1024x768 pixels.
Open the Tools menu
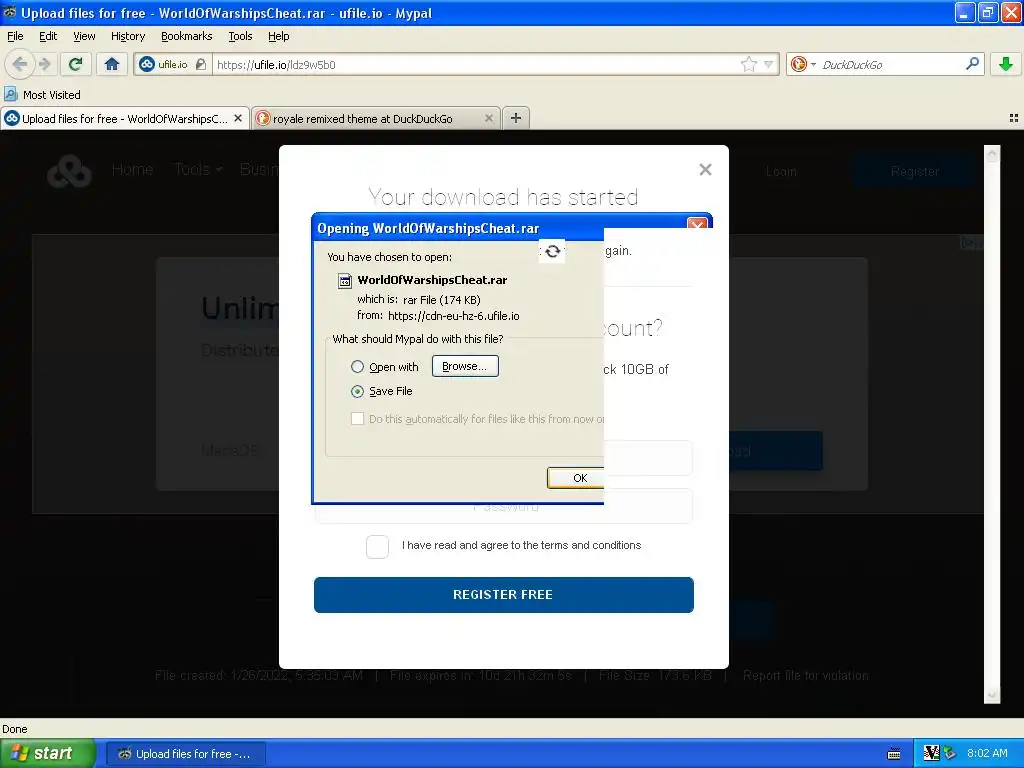pos(240,36)
